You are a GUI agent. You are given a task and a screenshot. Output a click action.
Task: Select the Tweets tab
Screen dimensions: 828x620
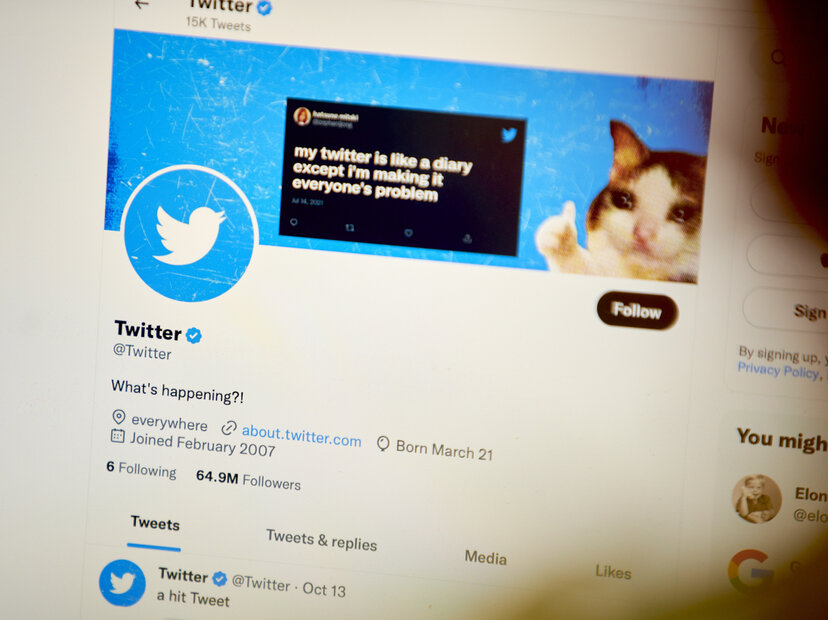155,523
